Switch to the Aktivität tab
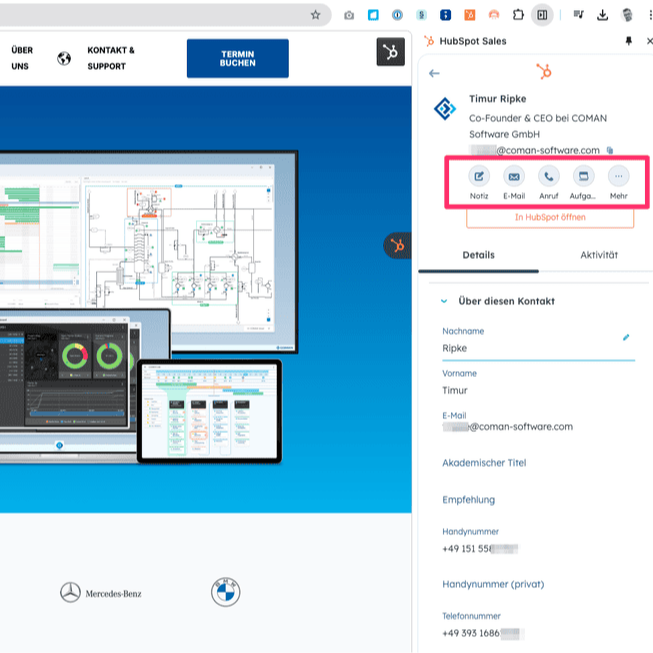Viewport: 653px width, 653px height. (599, 255)
